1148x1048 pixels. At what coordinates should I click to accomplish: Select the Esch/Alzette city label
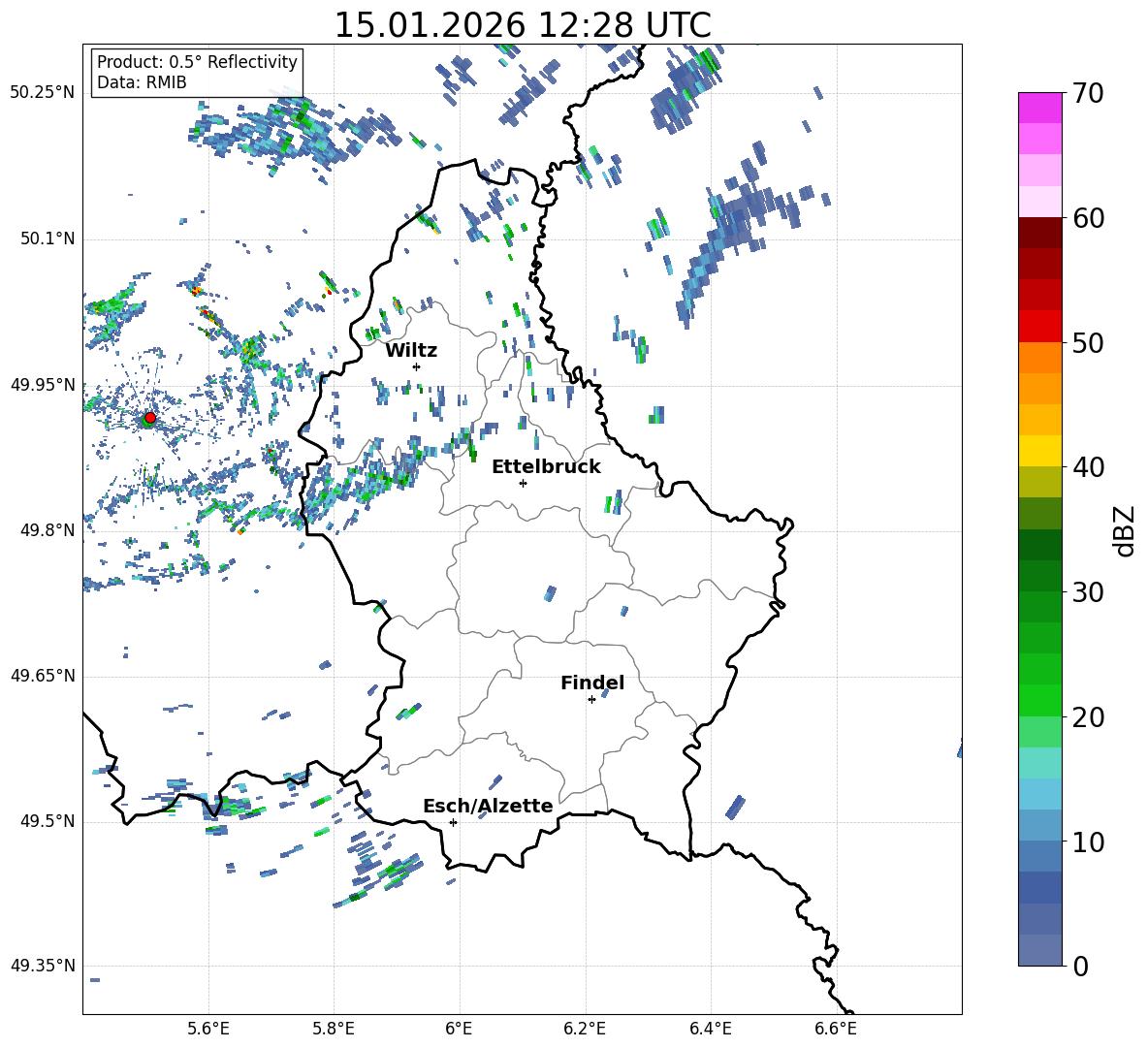488,807
